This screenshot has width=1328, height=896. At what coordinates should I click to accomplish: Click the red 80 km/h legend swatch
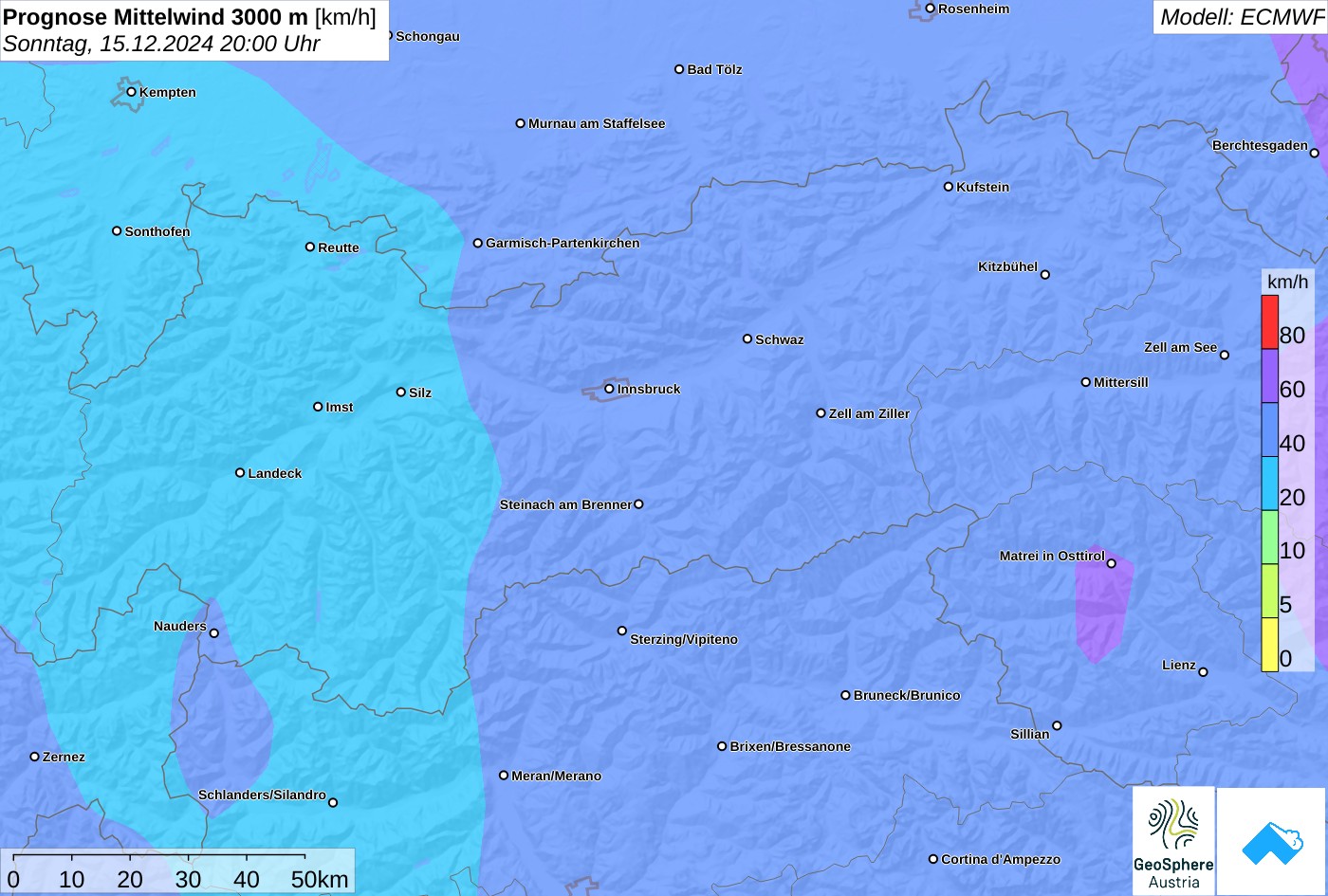(x=1269, y=322)
